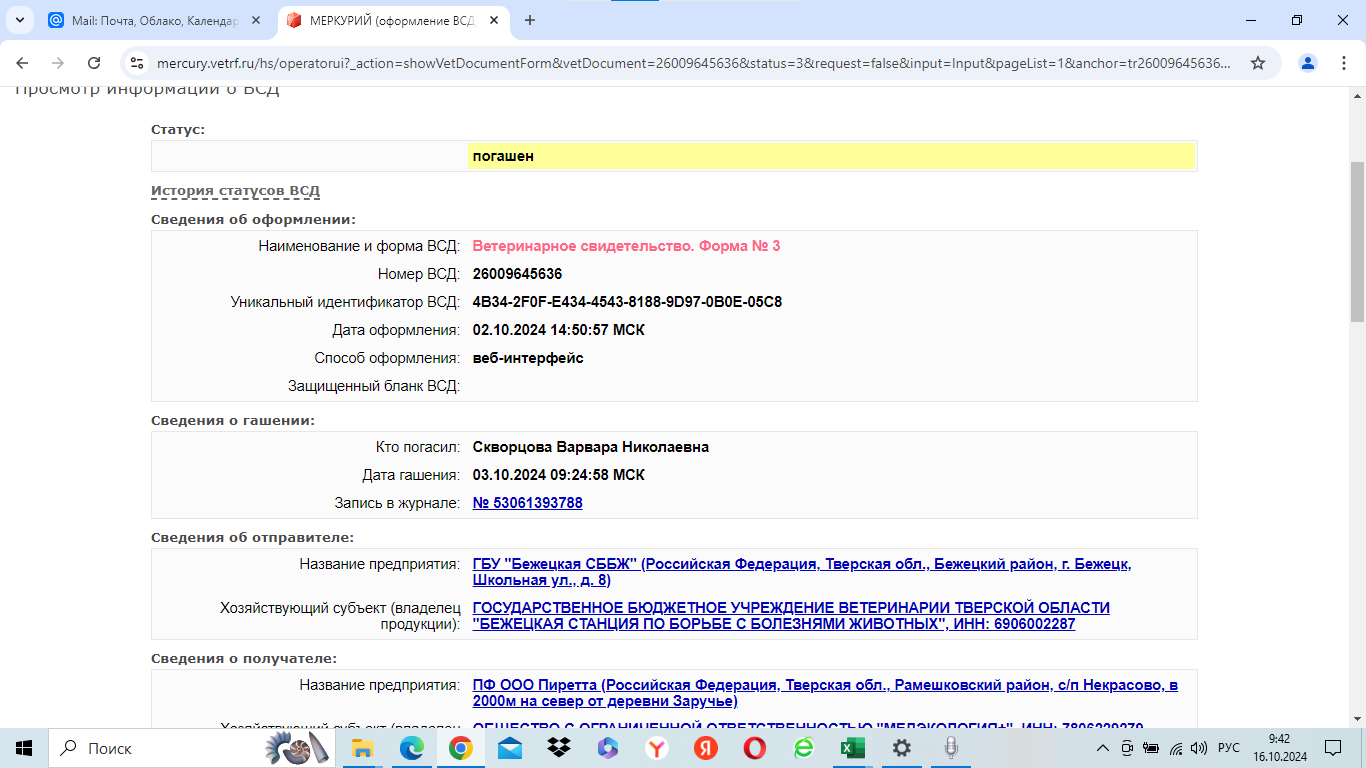
Task: Go forward in browser history
Action: [58, 63]
